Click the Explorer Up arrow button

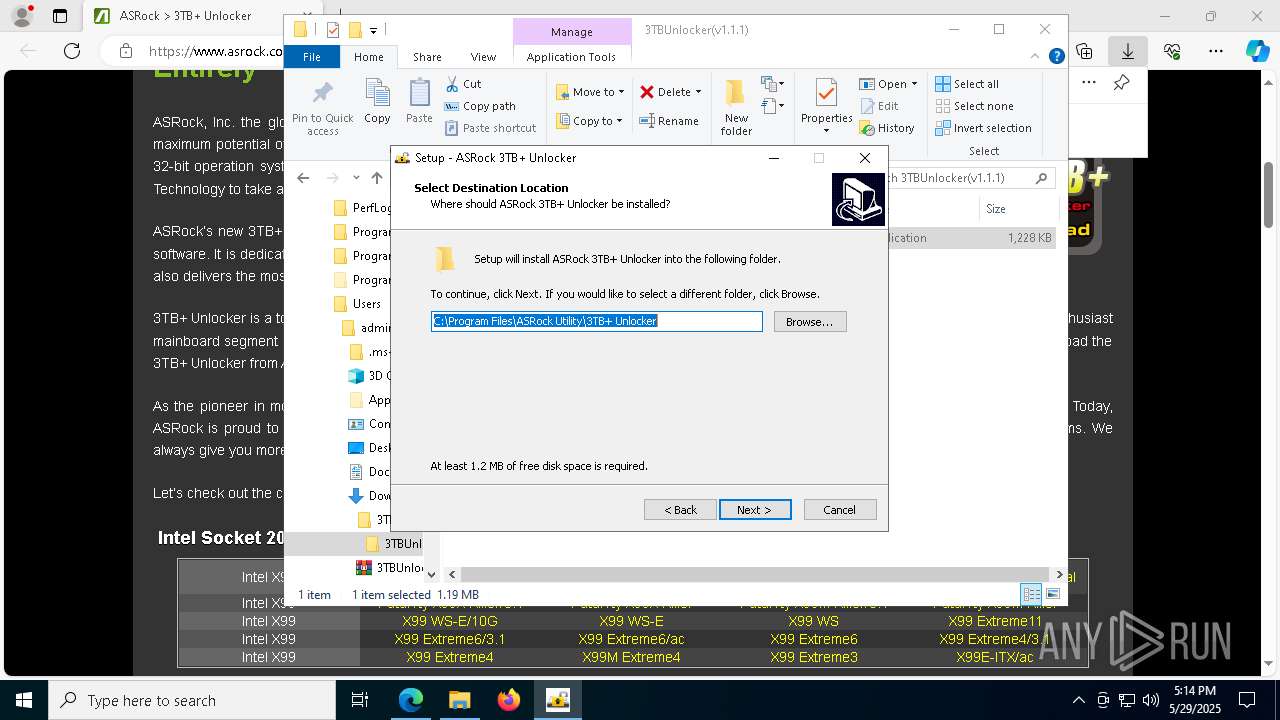376,178
